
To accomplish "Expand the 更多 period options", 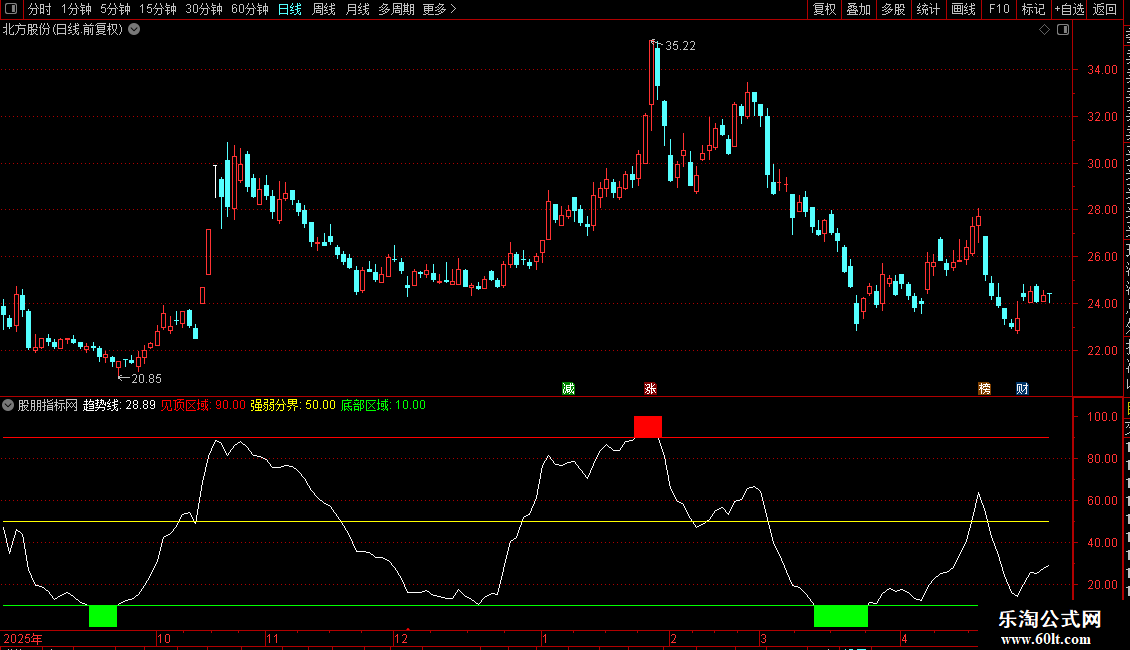I will 440,9.
